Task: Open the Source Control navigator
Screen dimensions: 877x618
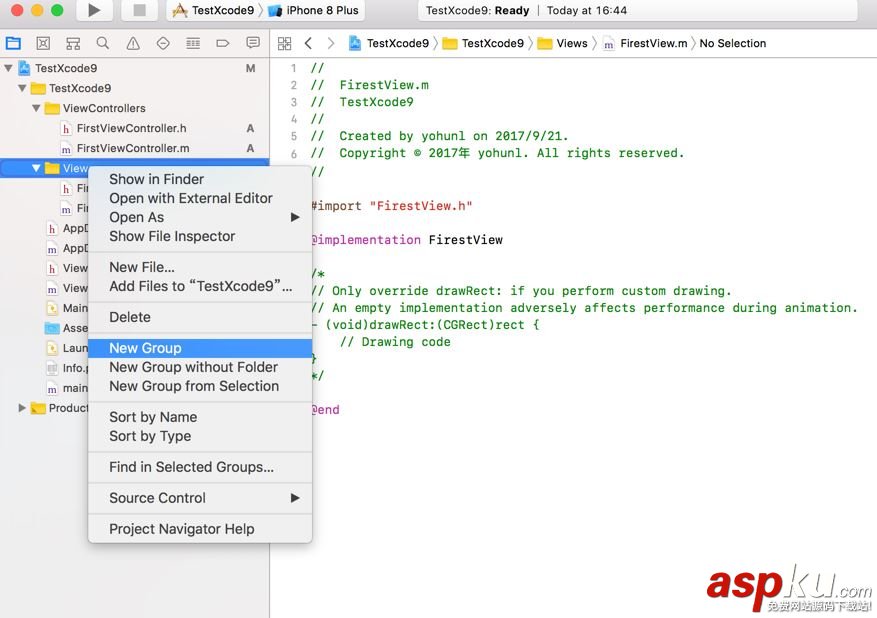Action: 42,43
